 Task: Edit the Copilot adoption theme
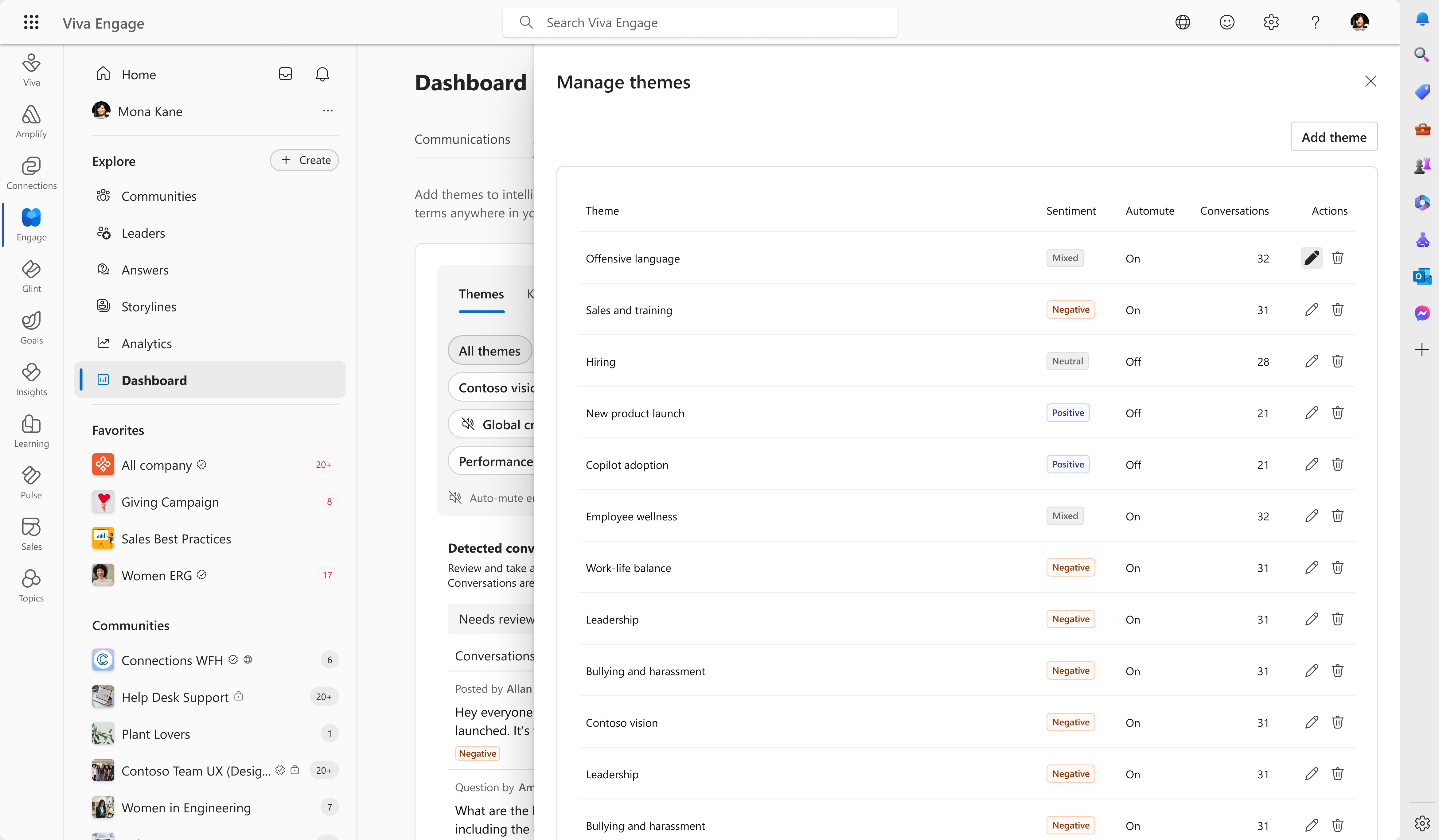tap(1311, 464)
